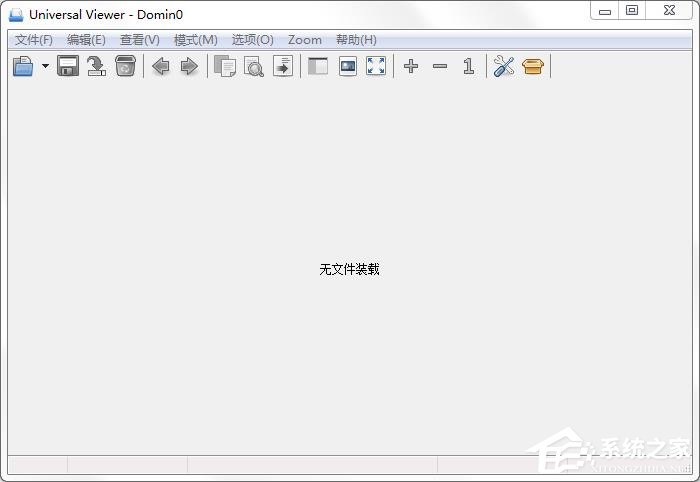The width and height of the screenshot is (700, 482).
Task: Click the Go to page arrow icon
Action: tap(283, 67)
